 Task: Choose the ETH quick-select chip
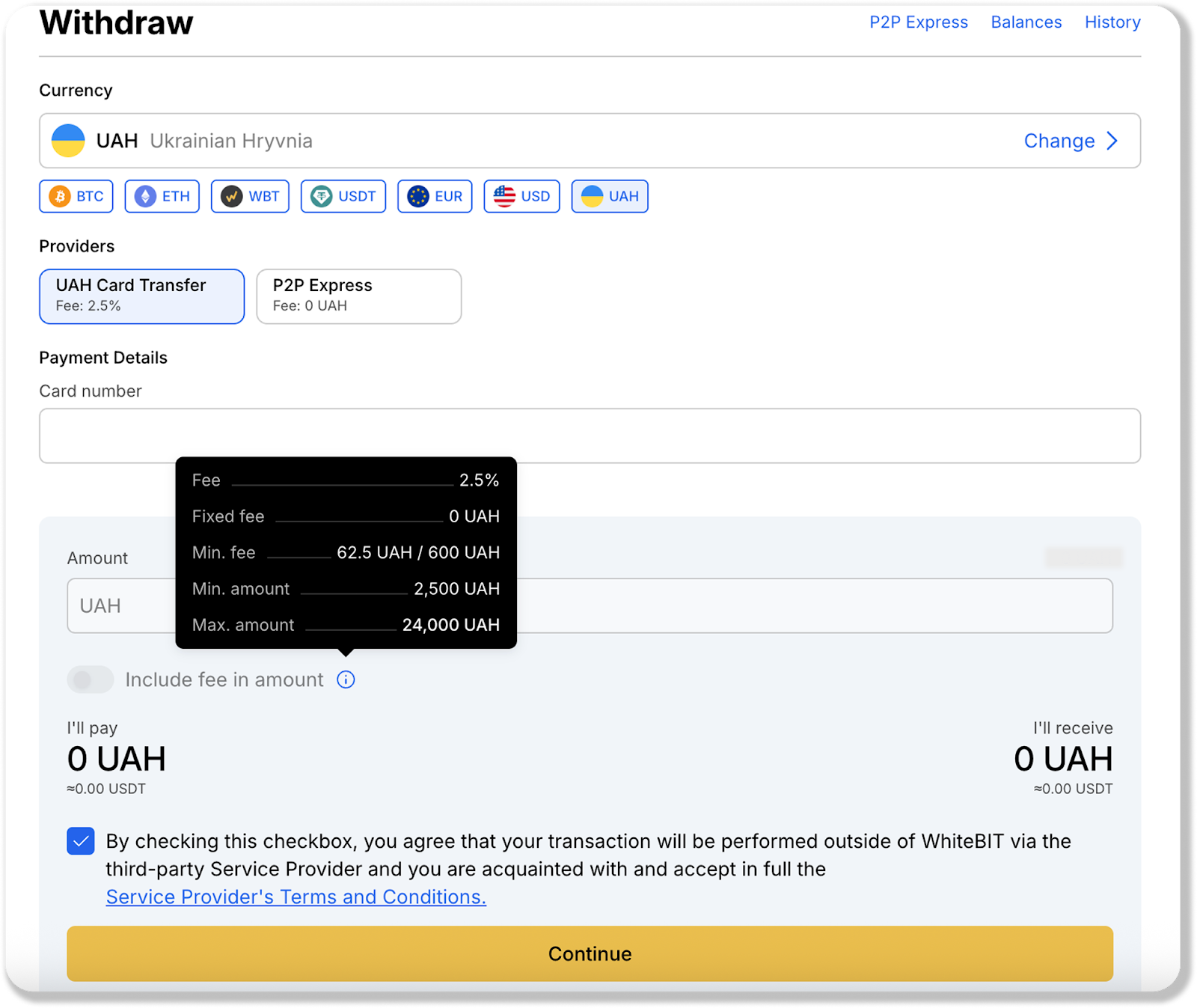point(162,196)
